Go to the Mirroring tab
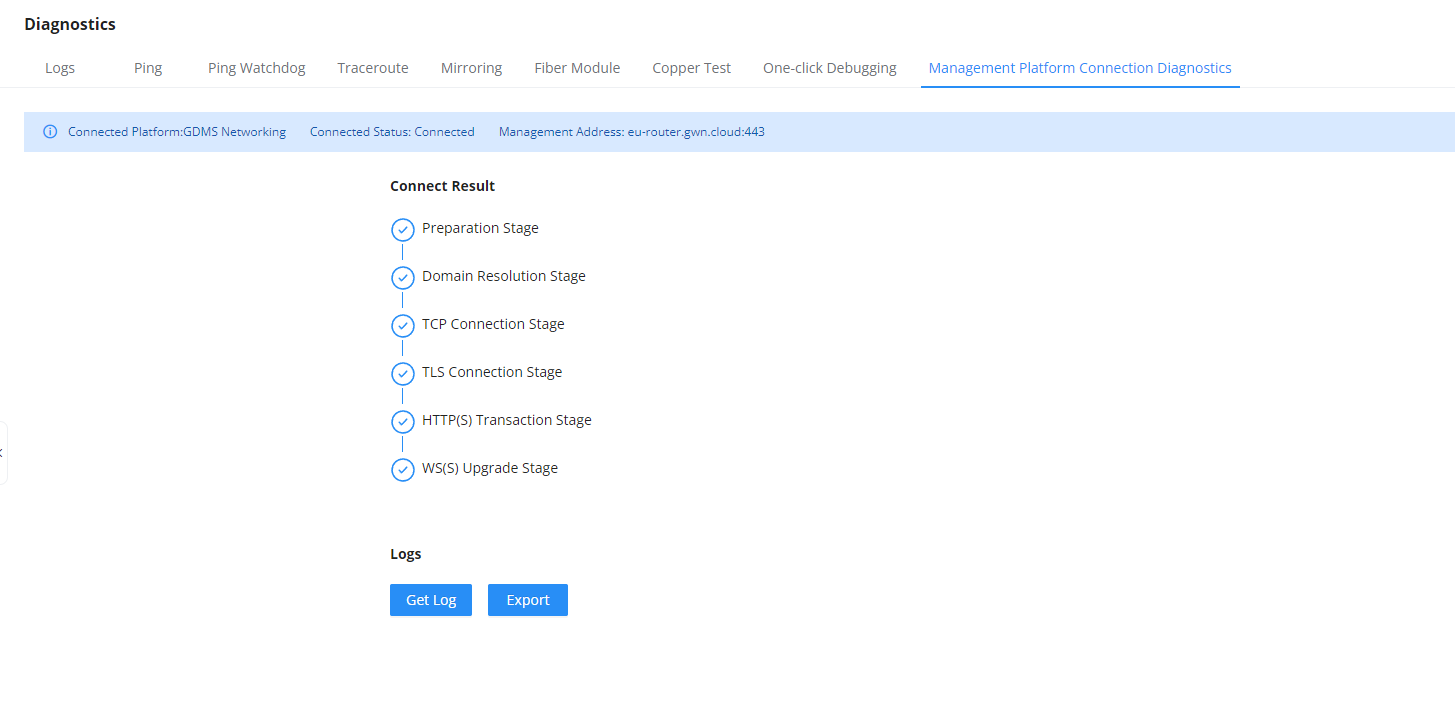Screen dimensions: 1455x713 coord(471,68)
